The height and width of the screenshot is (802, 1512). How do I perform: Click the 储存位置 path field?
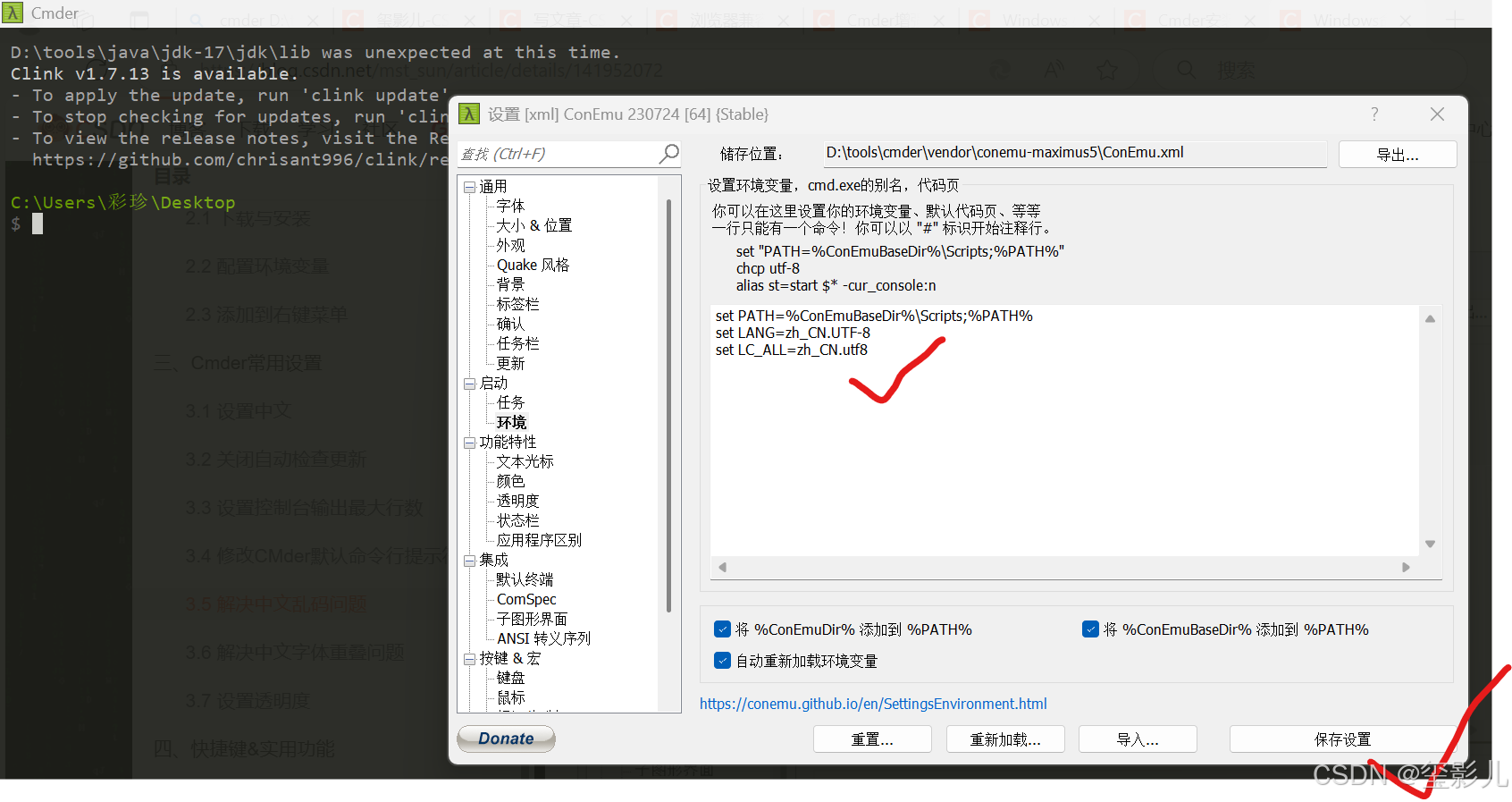pyautogui.click(x=1075, y=153)
